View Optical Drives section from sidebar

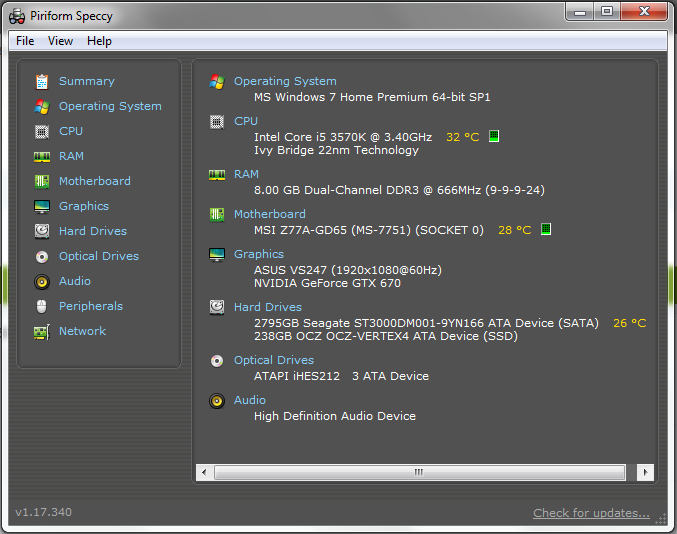point(99,256)
